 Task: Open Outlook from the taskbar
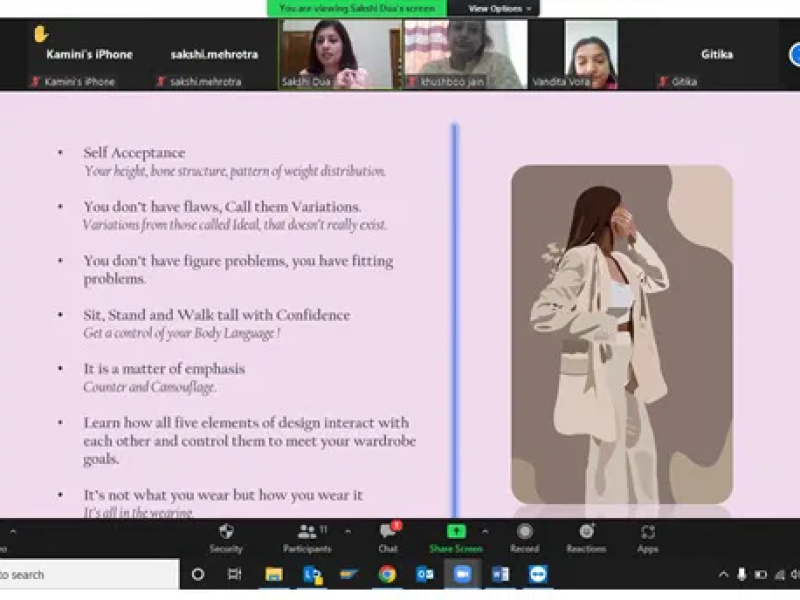pos(424,574)
